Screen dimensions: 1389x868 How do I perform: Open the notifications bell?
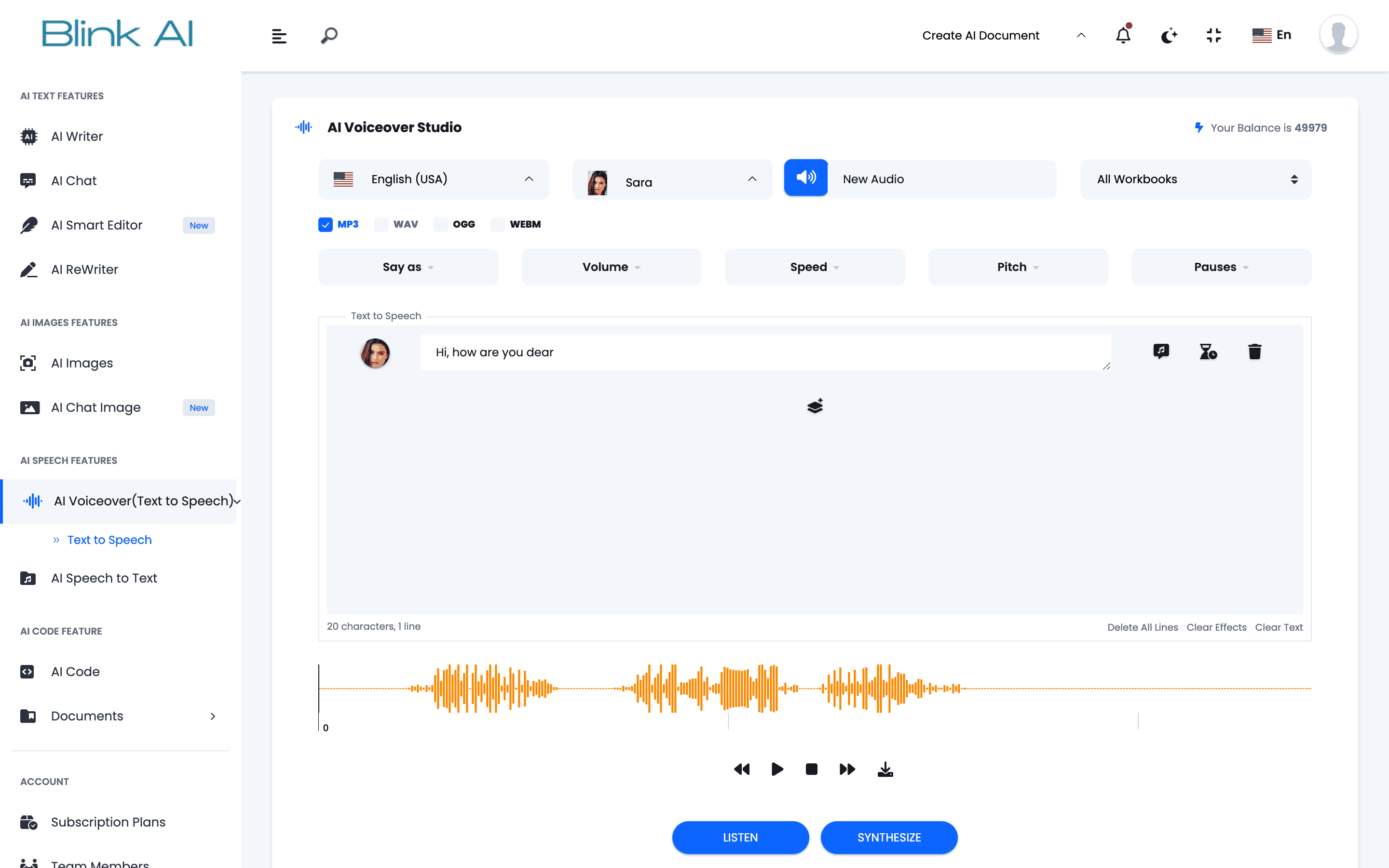(1123, 36)
